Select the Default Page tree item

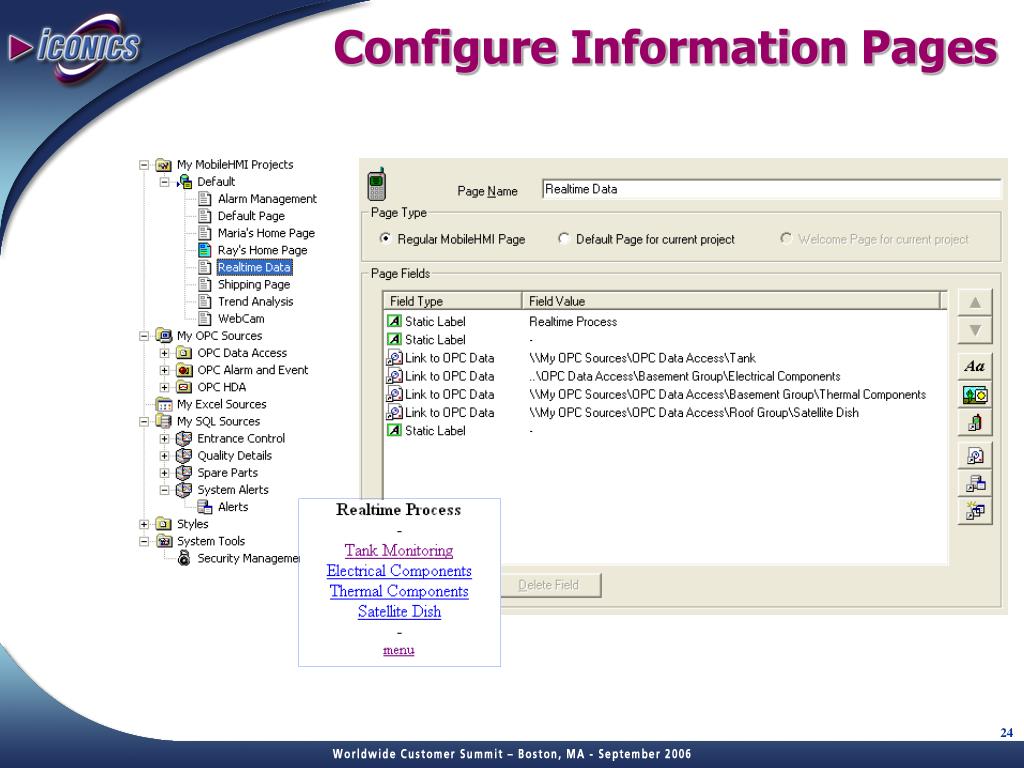coord(251,216)
